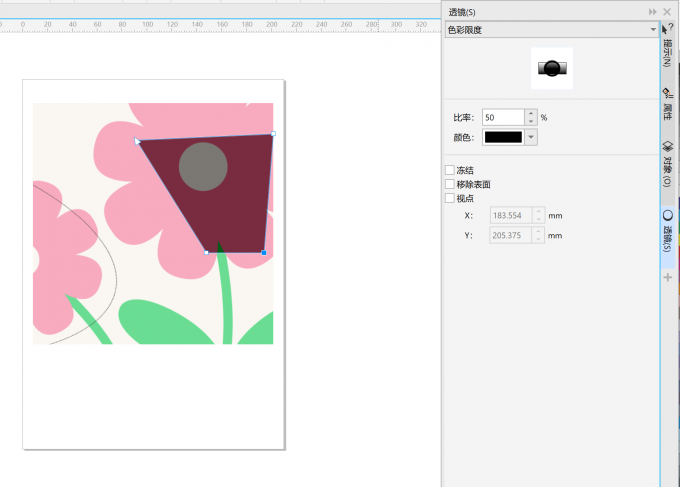This screenshot has width=680, height=487.
Task: Click the 透镜(S) docker title text
Action: pyautogui.click(x=462, y=12)
